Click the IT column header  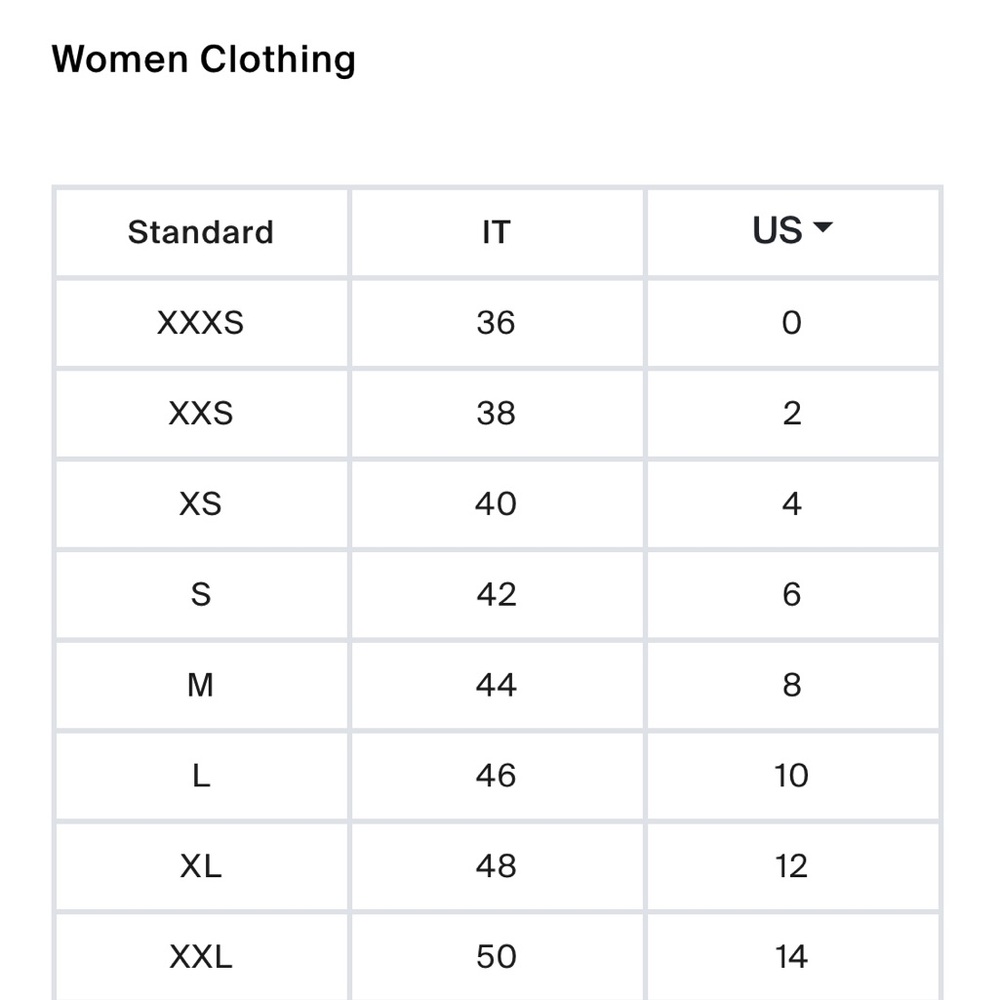(x=495, y=232)
